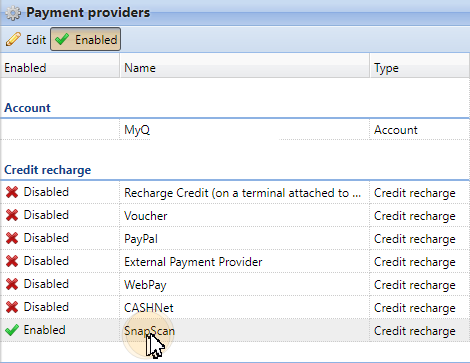Viewport: 470px width, 363px height.
Task: Click green check icon in SnapScan row
Action: [12, 330]
